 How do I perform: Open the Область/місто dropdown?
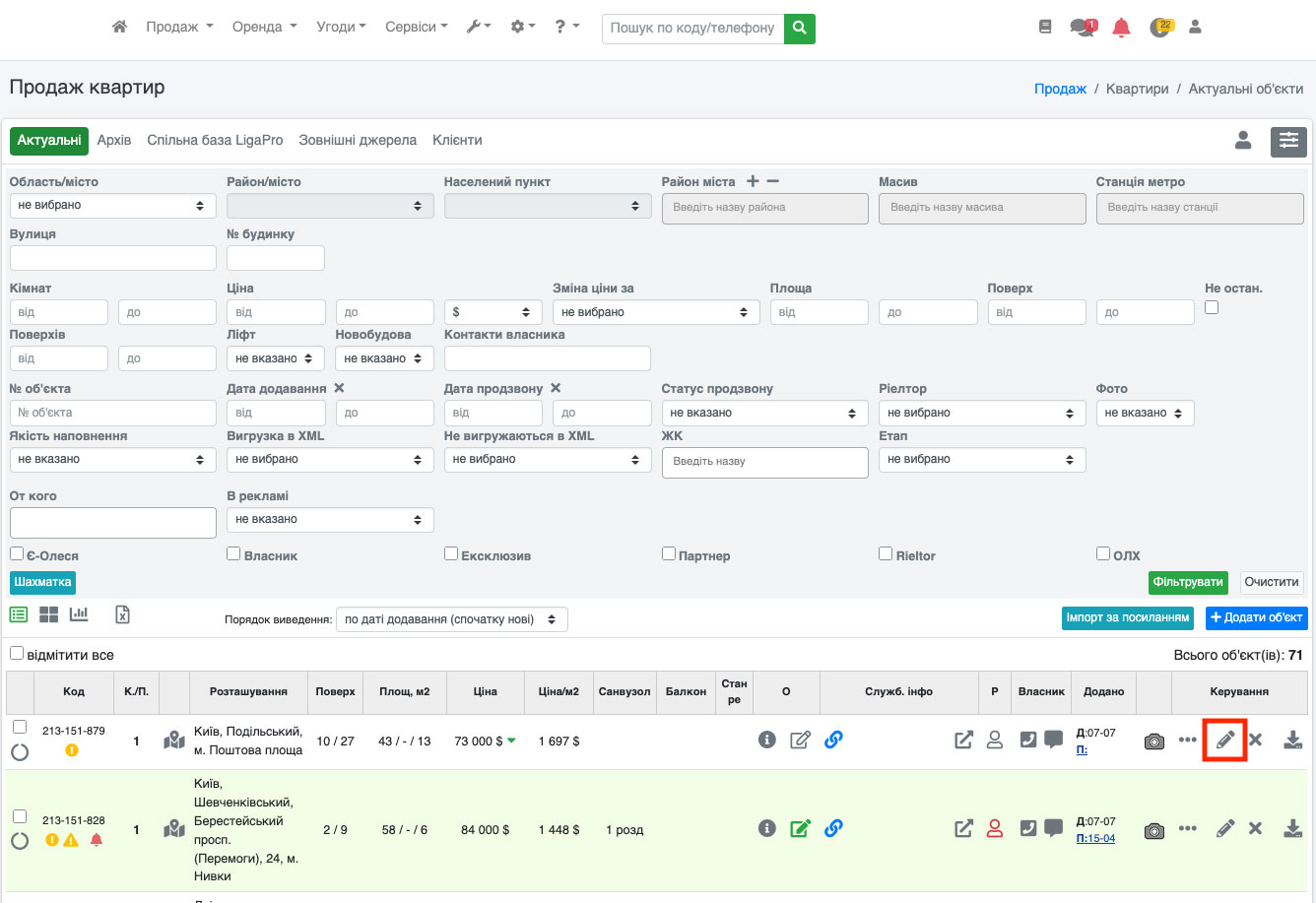tap(112, 206)
